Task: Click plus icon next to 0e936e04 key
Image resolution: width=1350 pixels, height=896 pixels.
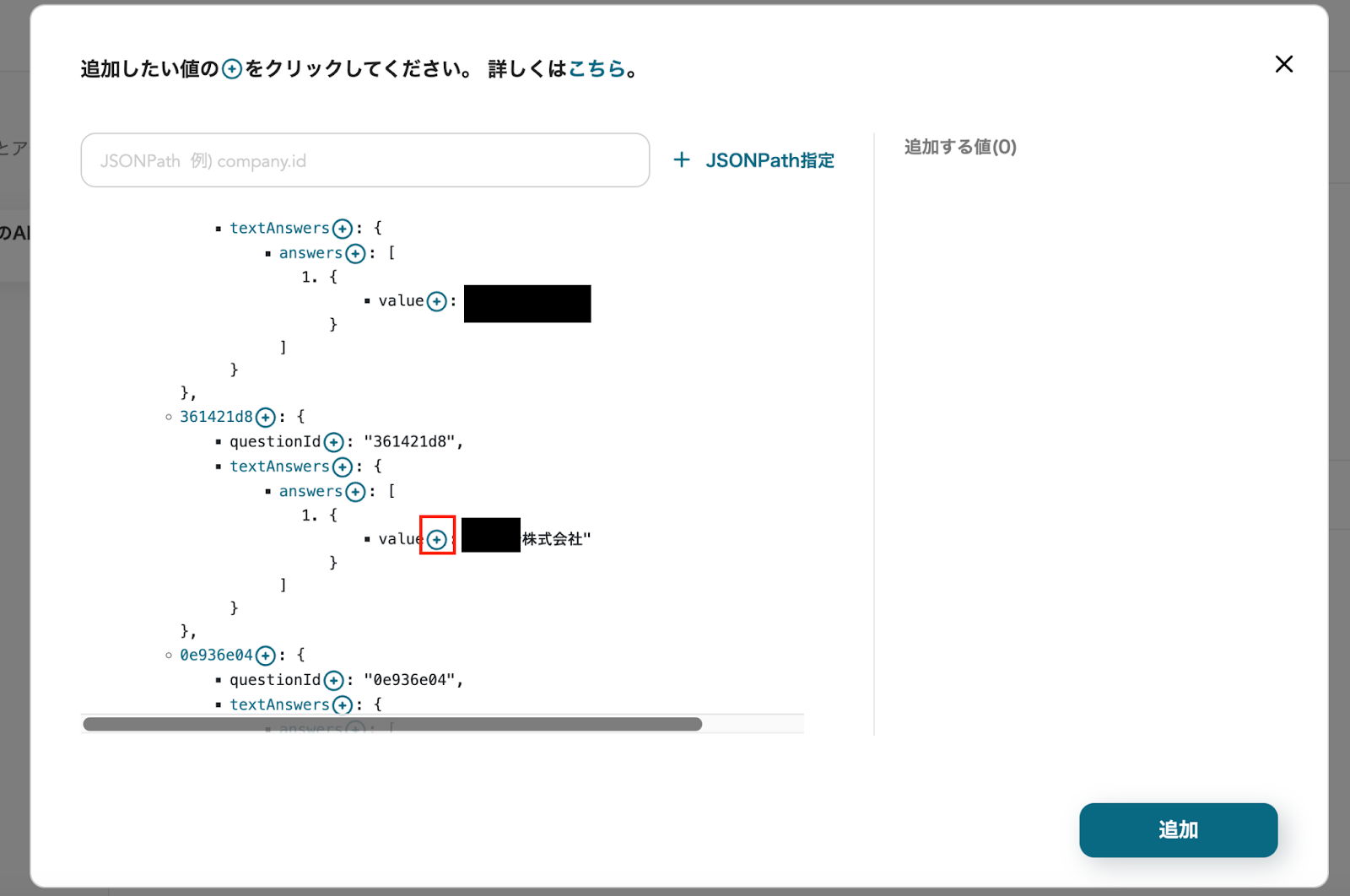Action: coord(265,656)
